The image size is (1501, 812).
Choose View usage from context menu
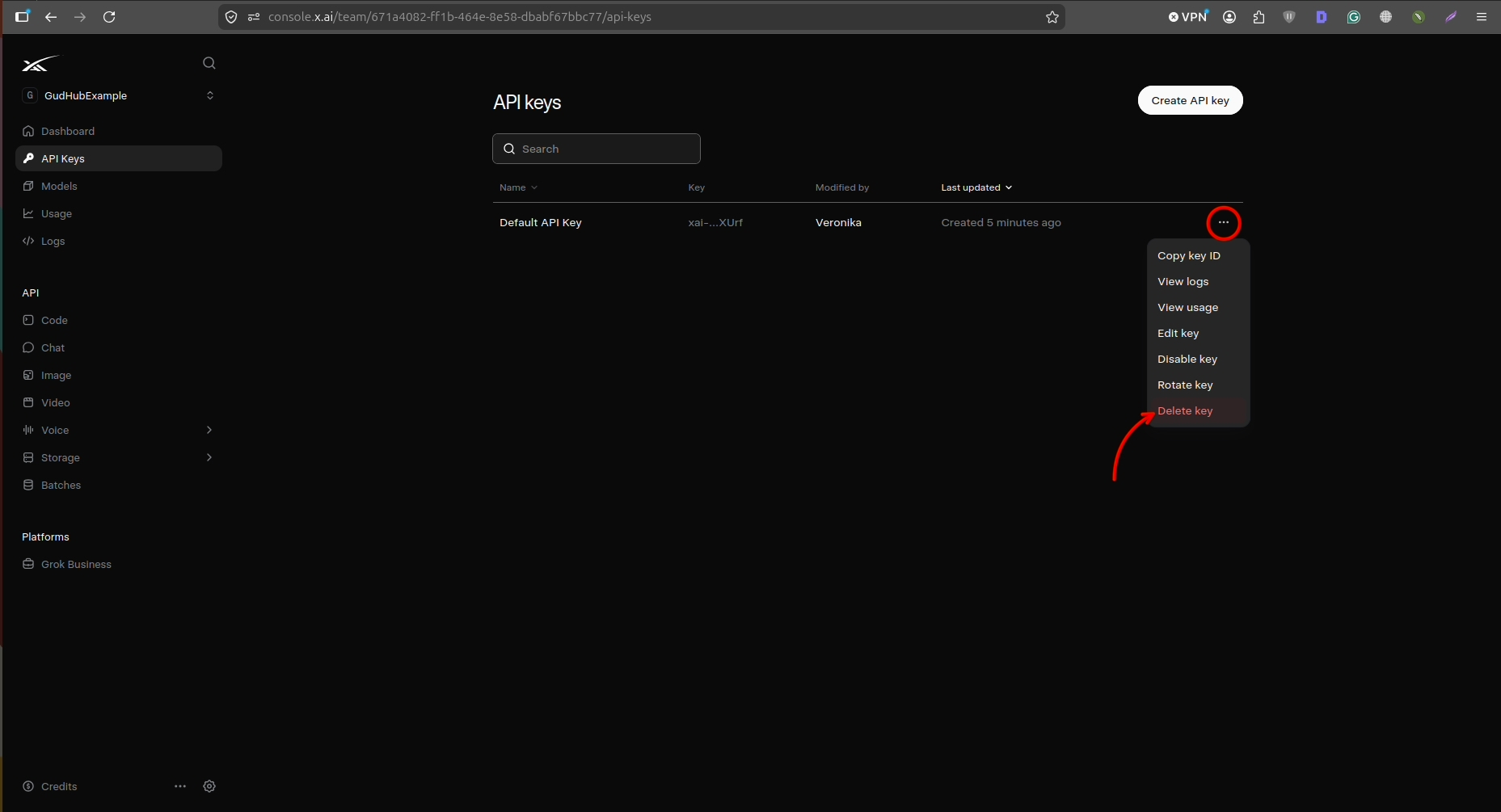[1199, 307]
